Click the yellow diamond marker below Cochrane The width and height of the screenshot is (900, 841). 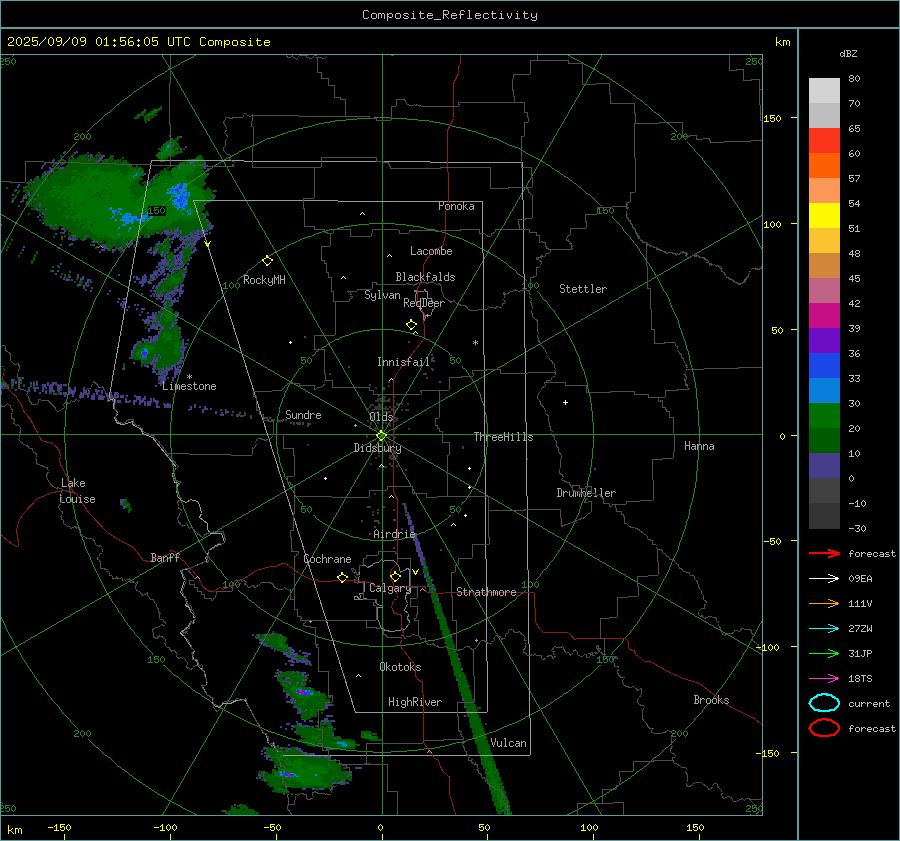pyautogui.click(x=342, y=578)
